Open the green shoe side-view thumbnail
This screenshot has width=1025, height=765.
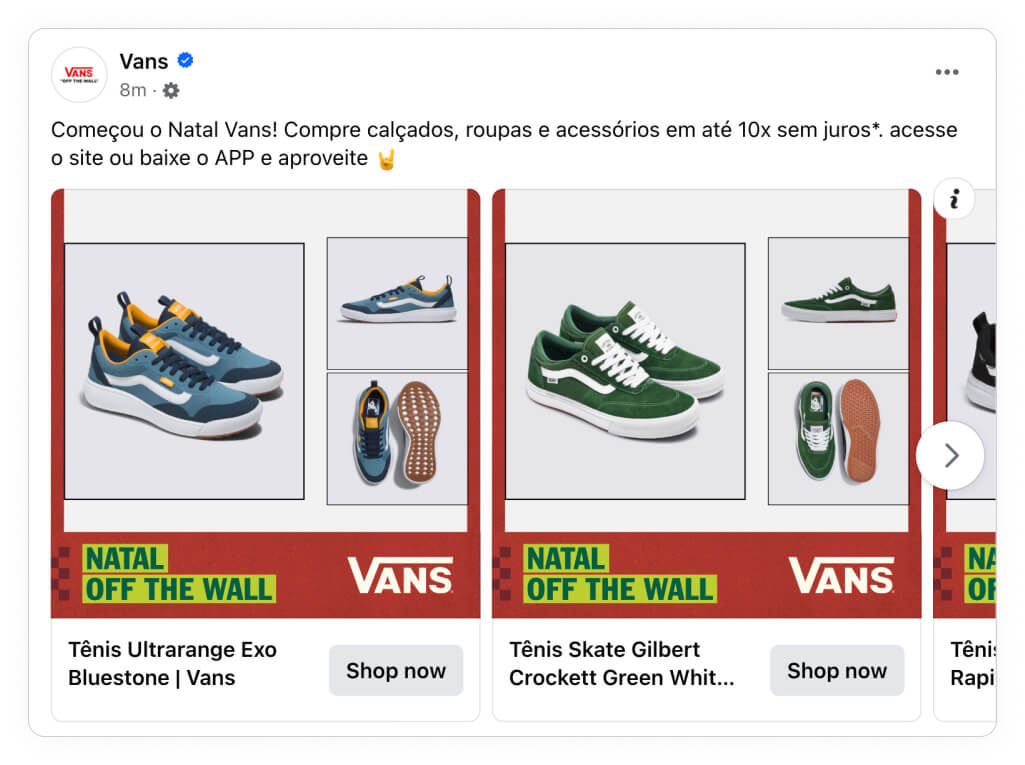[839, 303]
